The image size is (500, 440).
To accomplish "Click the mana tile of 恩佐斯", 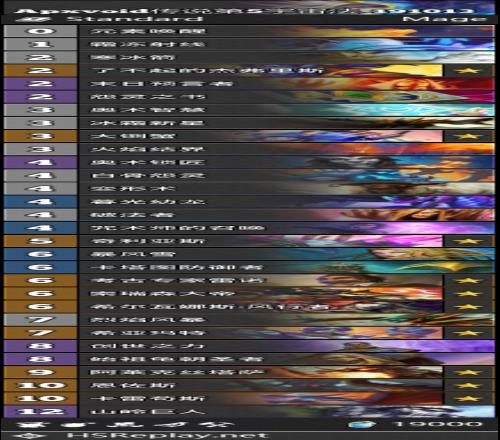I will coord(40,385).
